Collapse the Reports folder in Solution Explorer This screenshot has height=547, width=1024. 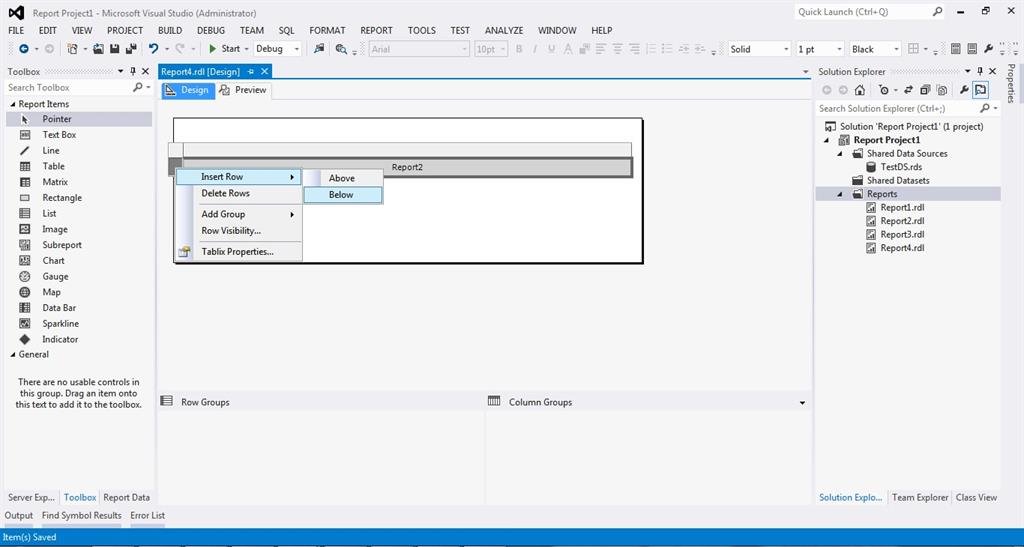[x=841, y=195]
